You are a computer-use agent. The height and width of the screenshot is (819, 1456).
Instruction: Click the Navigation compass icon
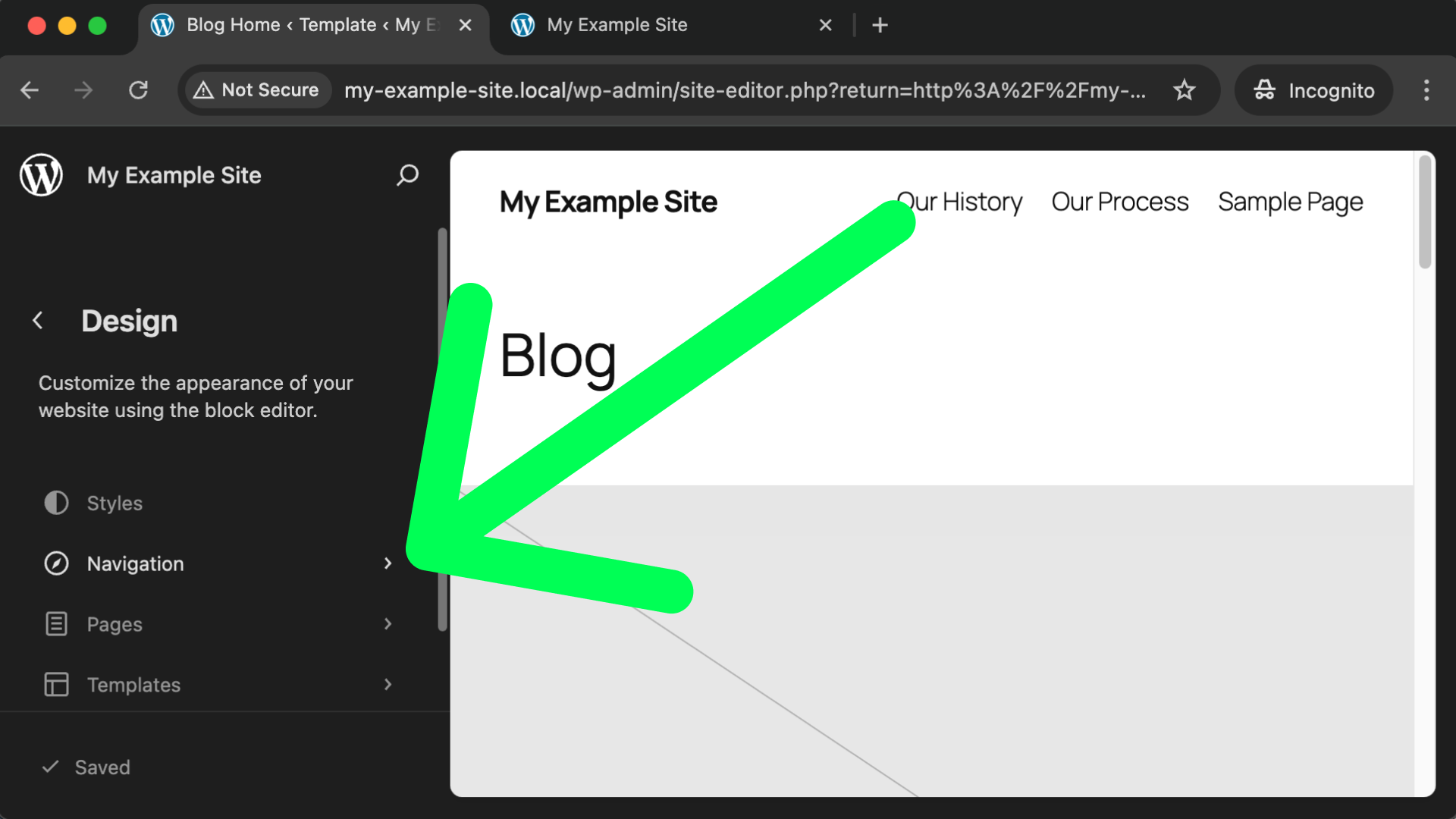(x=56, y=563)
